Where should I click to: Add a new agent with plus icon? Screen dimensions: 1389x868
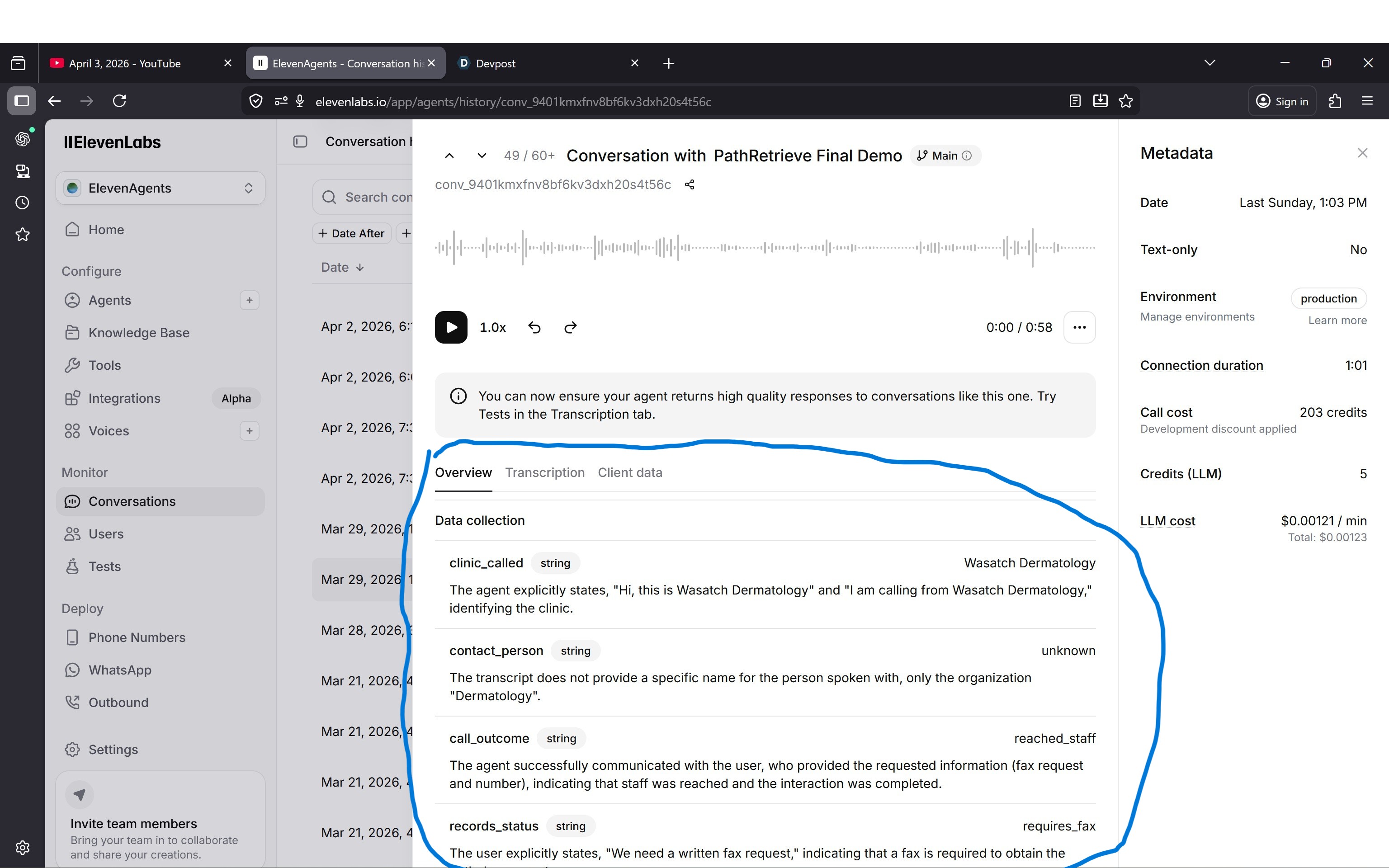click(249, 300)
